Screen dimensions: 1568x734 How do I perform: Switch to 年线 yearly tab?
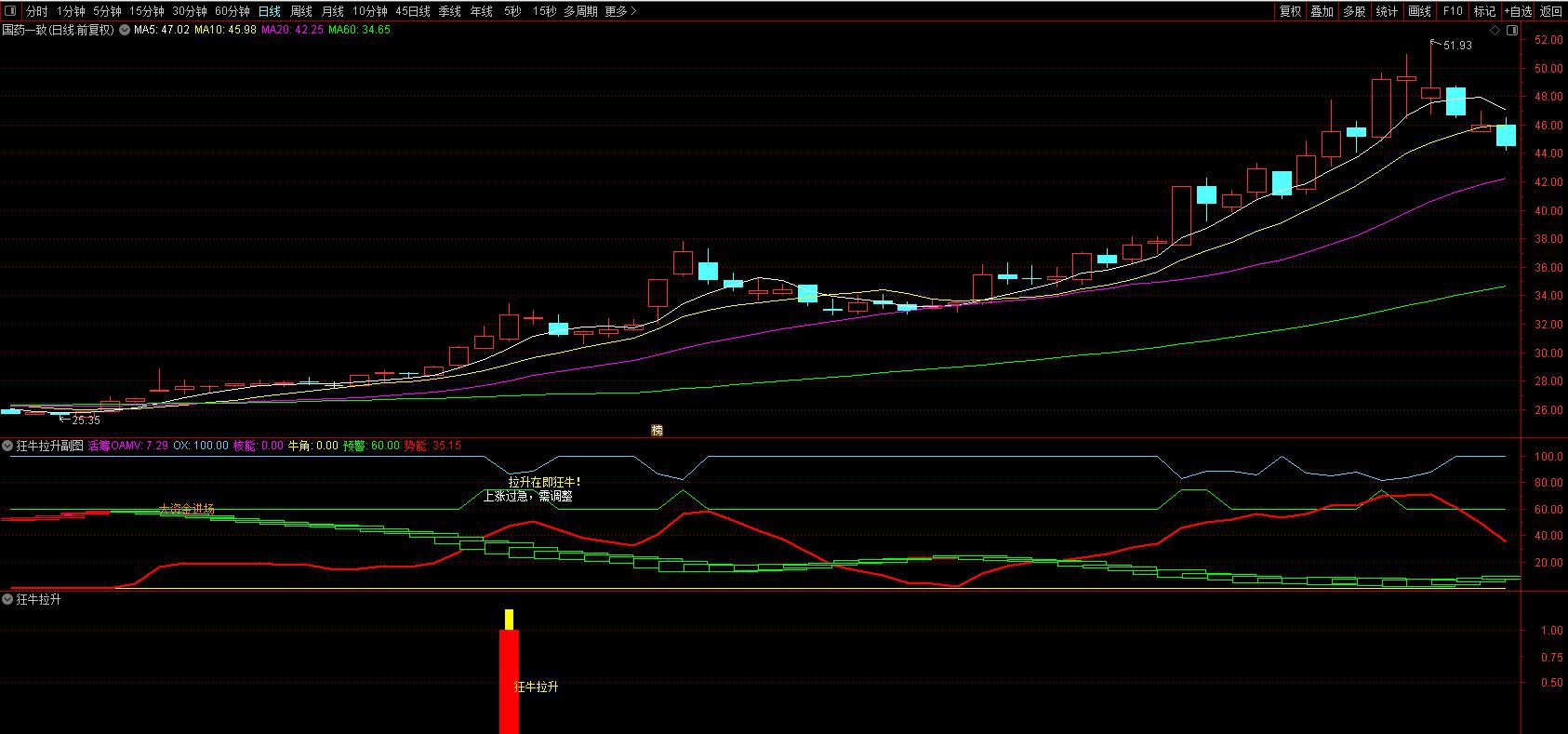click(482, 11)
